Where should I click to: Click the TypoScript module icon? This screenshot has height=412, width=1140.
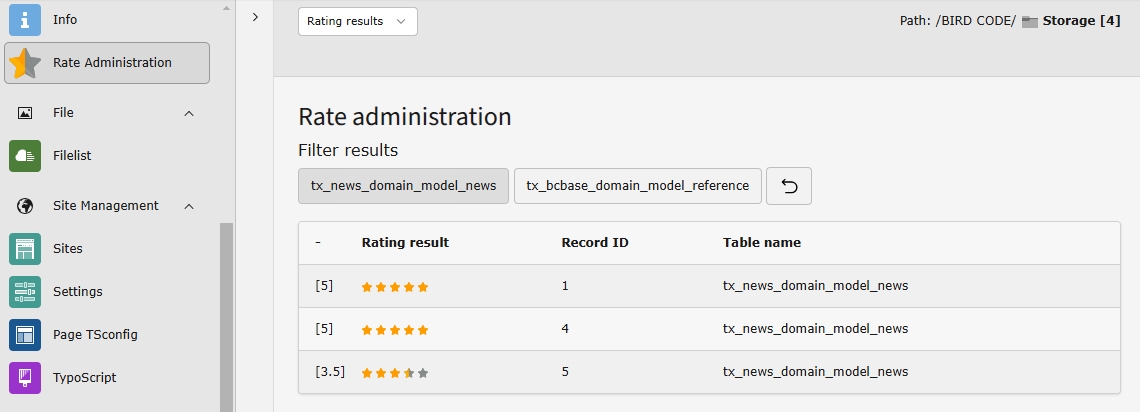(x=25, y=378)
